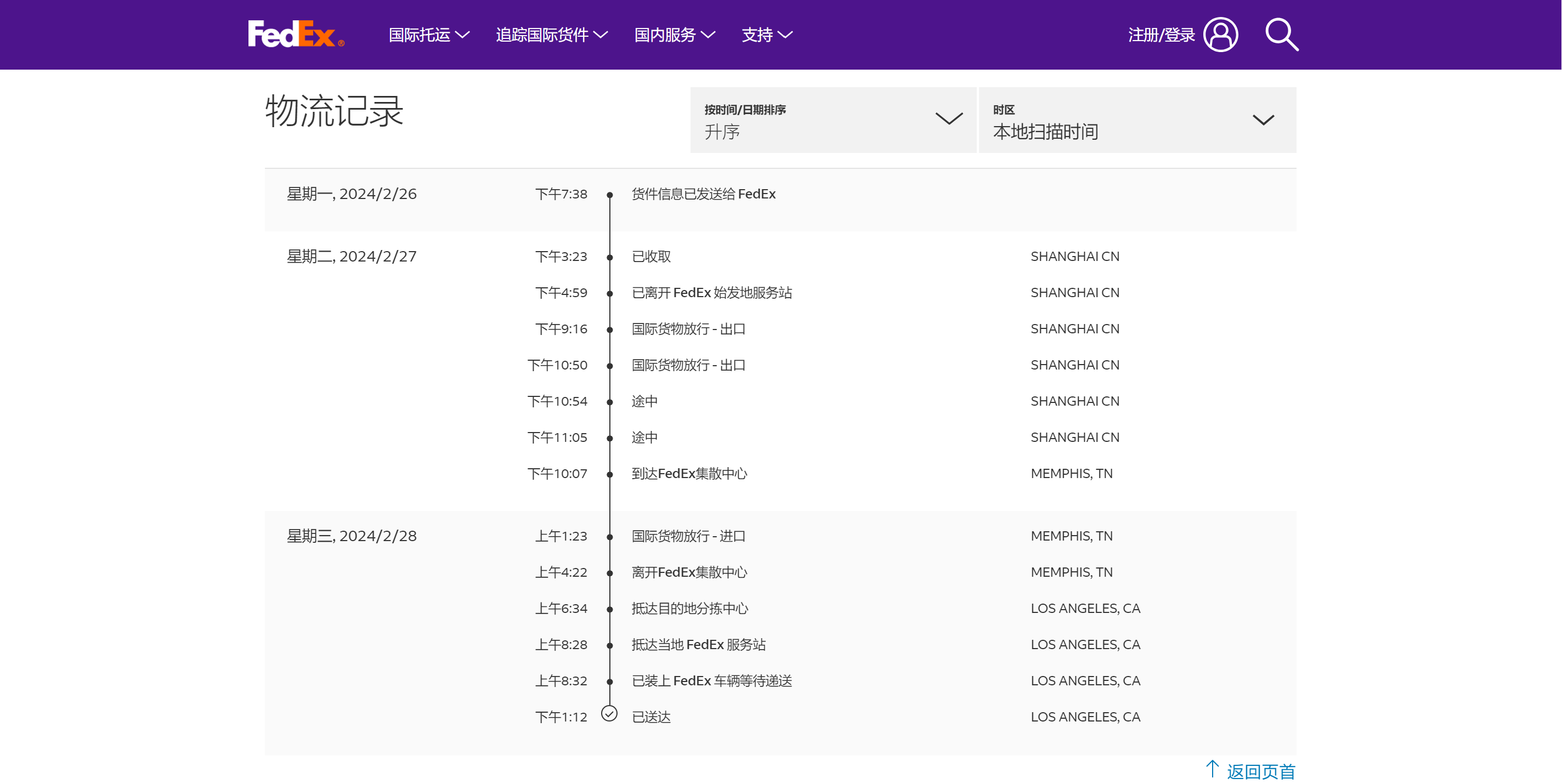Open the 国内服务 menu
Screen dimensions: 1562x784
pyautogui.click(x=675, y=35)
